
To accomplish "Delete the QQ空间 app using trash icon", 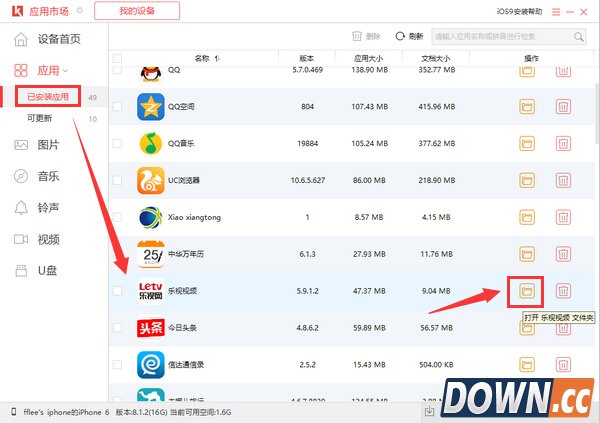I will point(563,106).
